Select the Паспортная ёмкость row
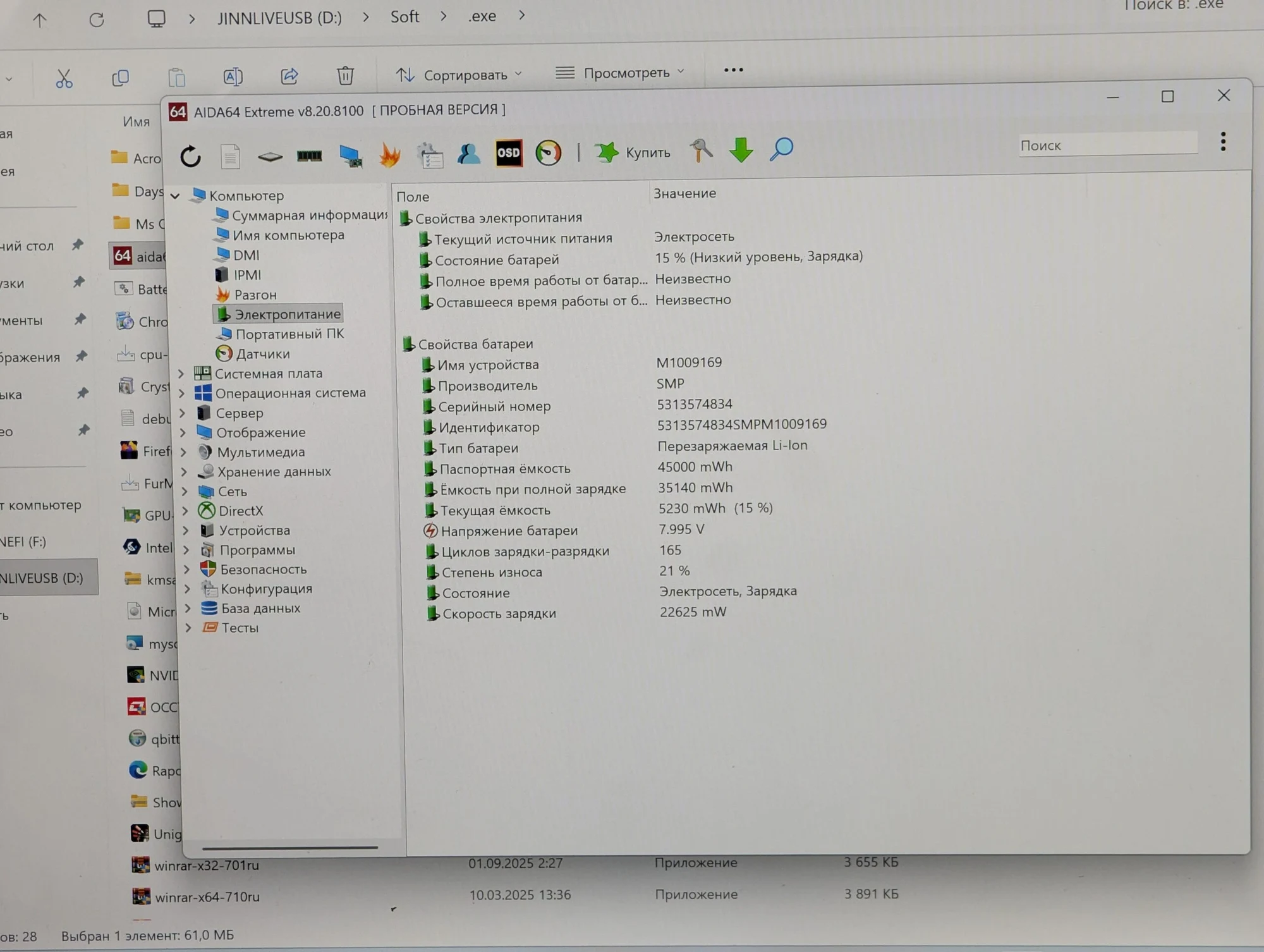This screenshot has height=952, width=1264. (578, 468)
